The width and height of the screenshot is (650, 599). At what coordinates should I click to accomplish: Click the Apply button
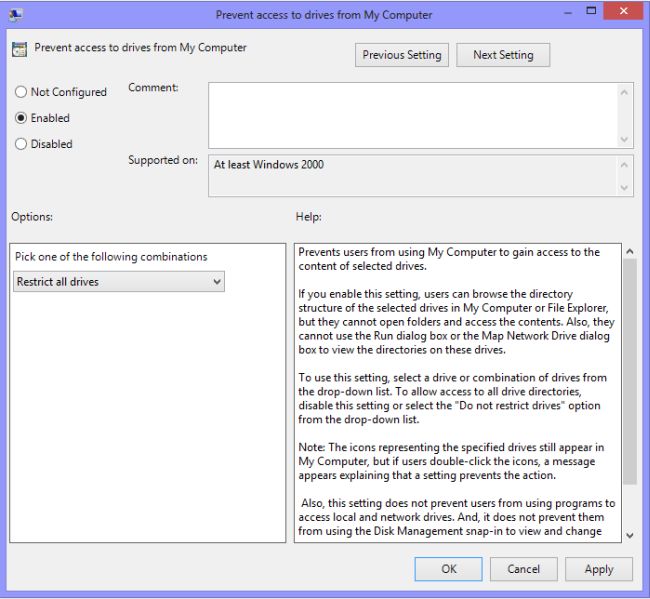click(599, 569)
